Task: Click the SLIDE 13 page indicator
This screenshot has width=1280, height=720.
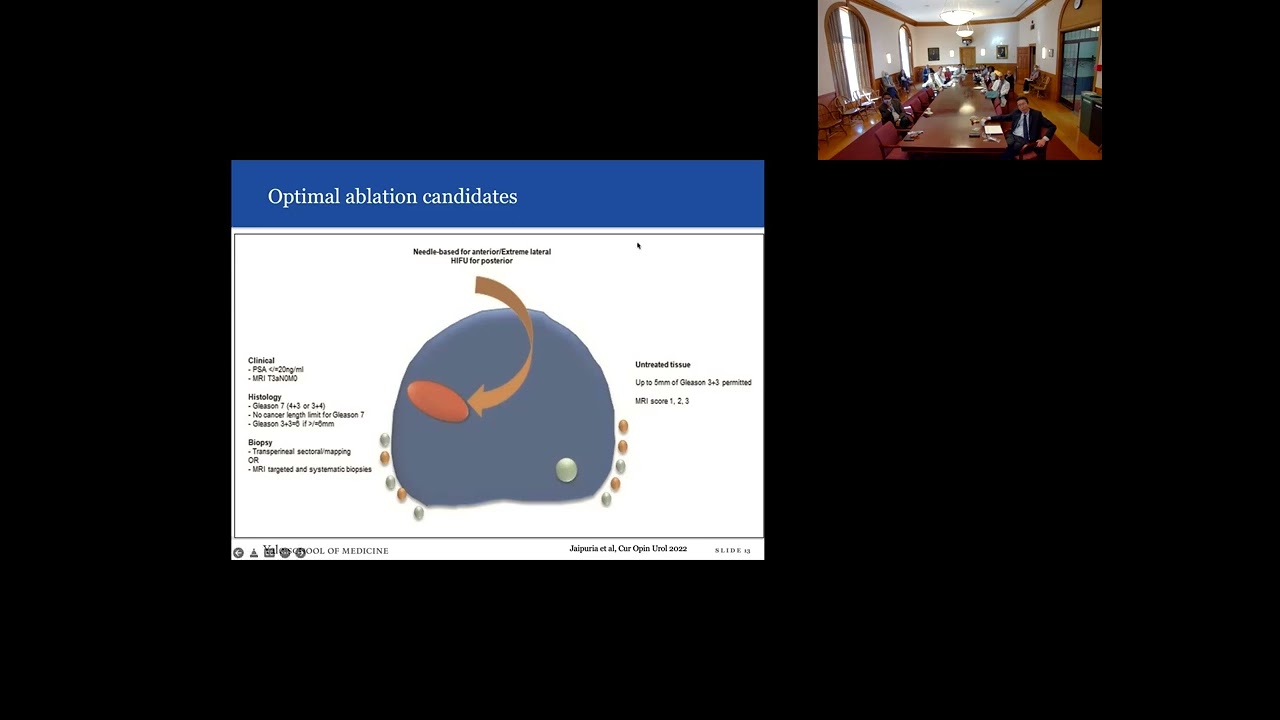Action: 732,550
